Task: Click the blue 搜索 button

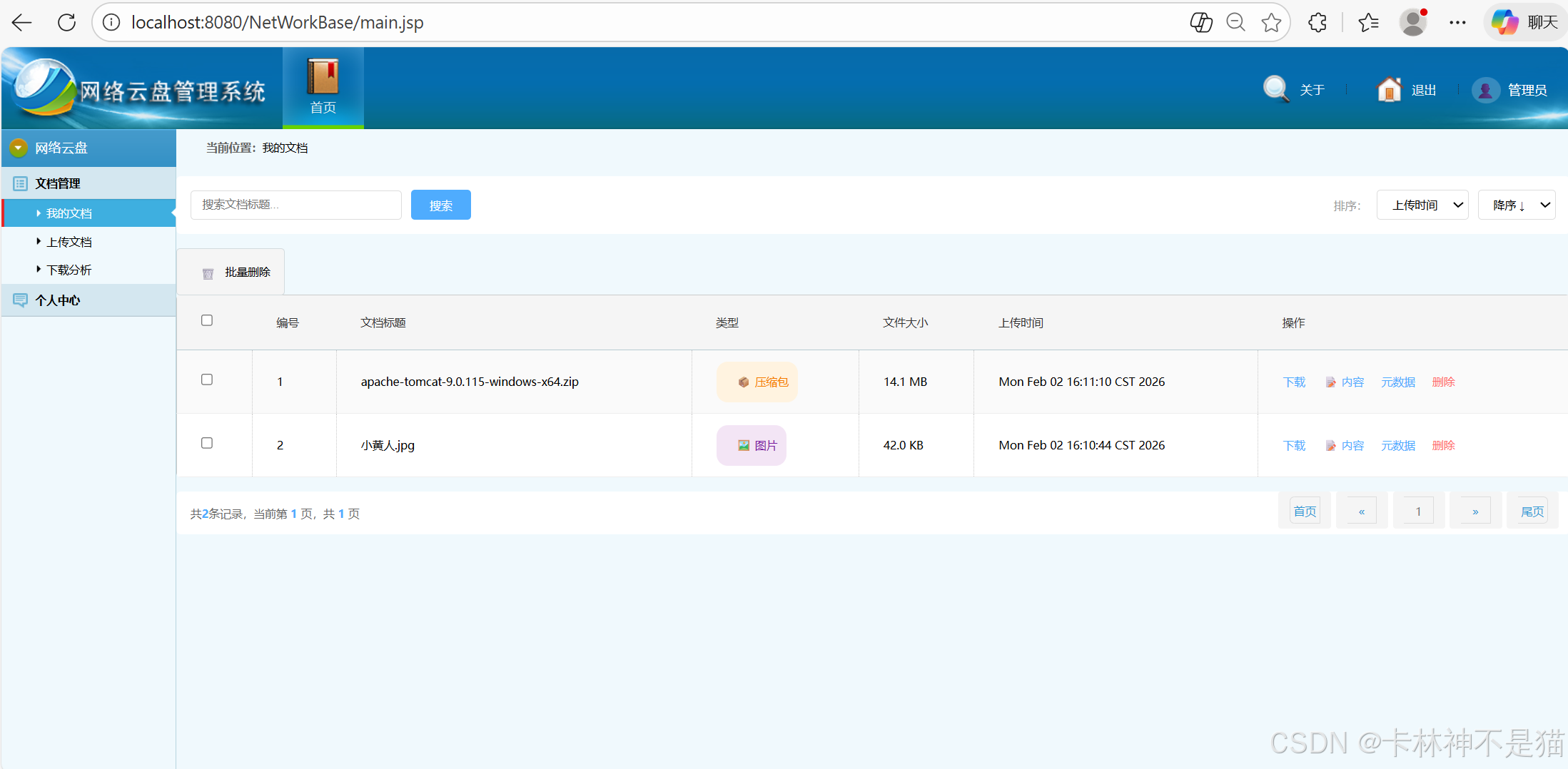Action: tap(440, 205)
